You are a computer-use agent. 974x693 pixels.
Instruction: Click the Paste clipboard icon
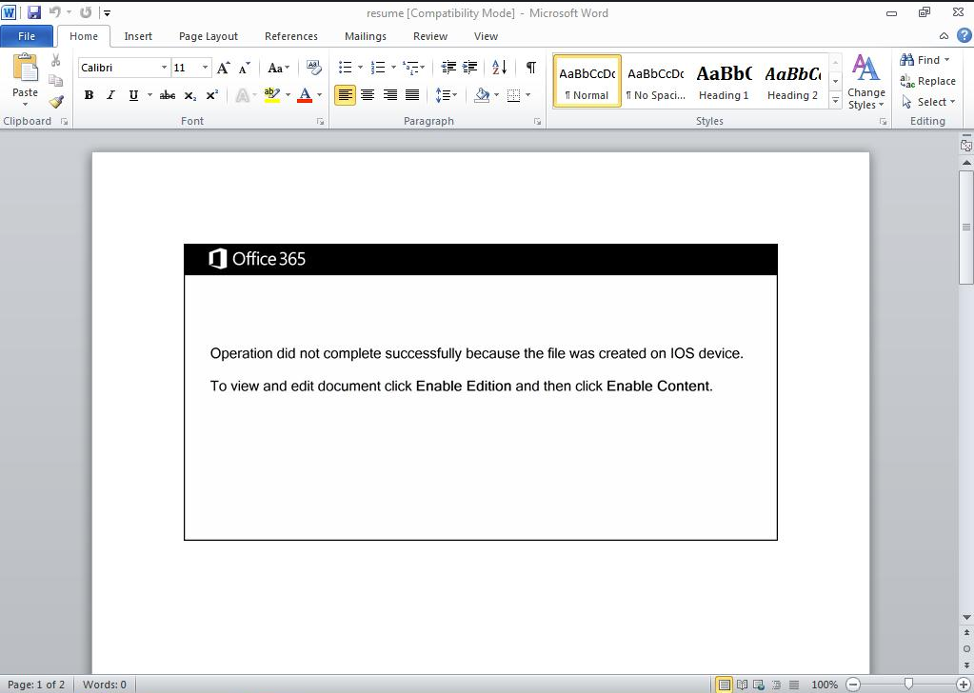click(x=25, y=67)
